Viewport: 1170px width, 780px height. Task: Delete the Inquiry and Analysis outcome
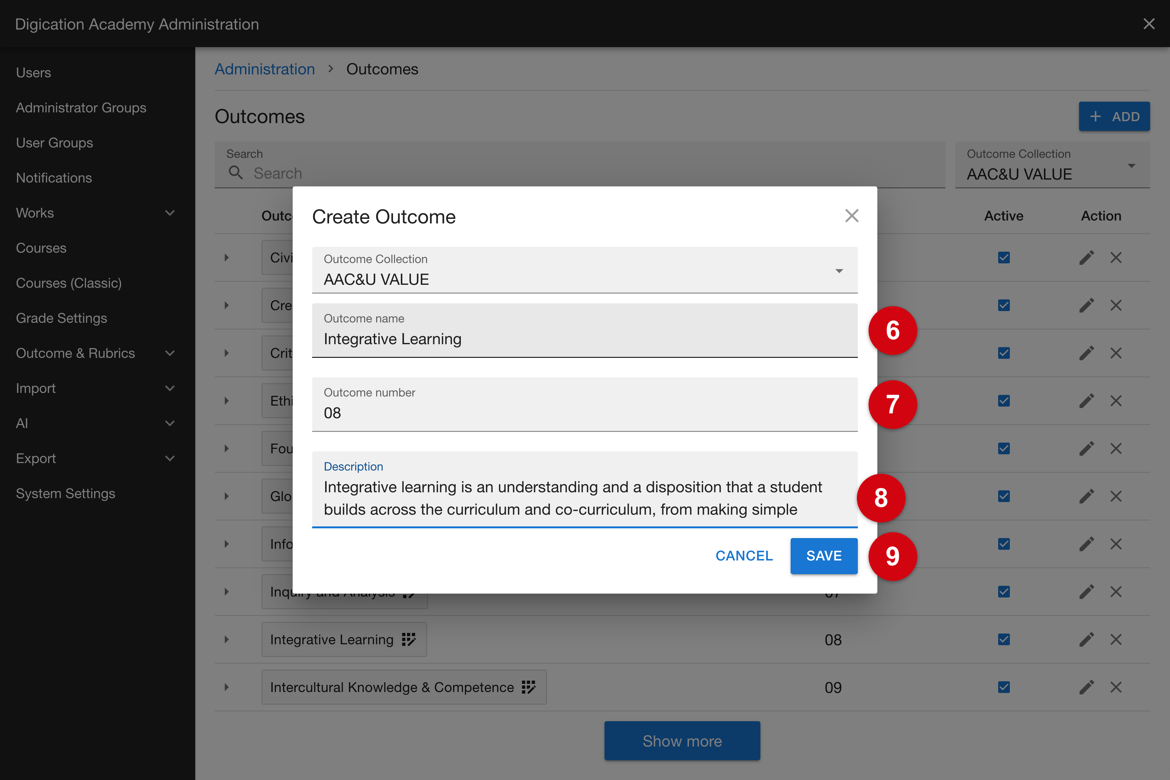(x=1116, y=592)
